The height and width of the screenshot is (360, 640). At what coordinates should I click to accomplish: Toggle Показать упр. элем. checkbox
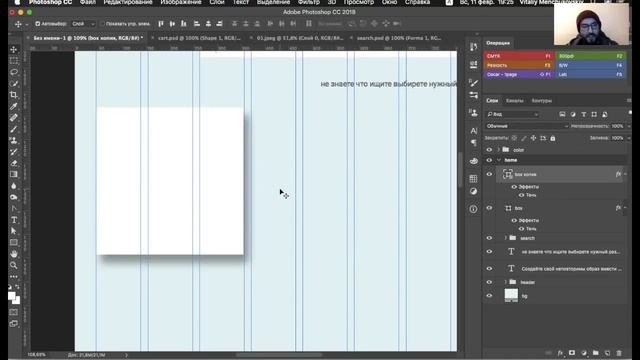pyautogui.click(x=102, y=24)
